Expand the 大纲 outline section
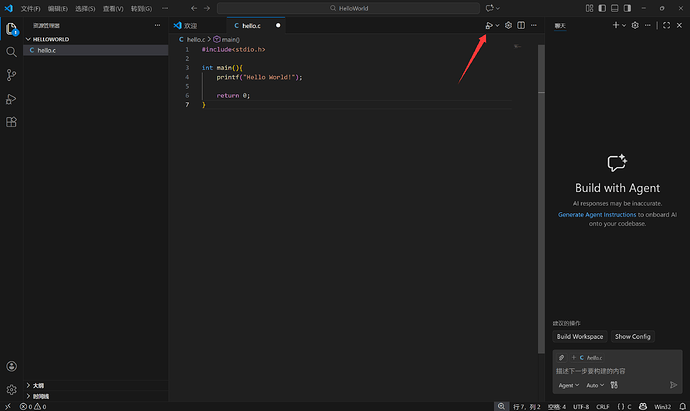The height and width of the screenshot is (411, 690). click(95, 385)
